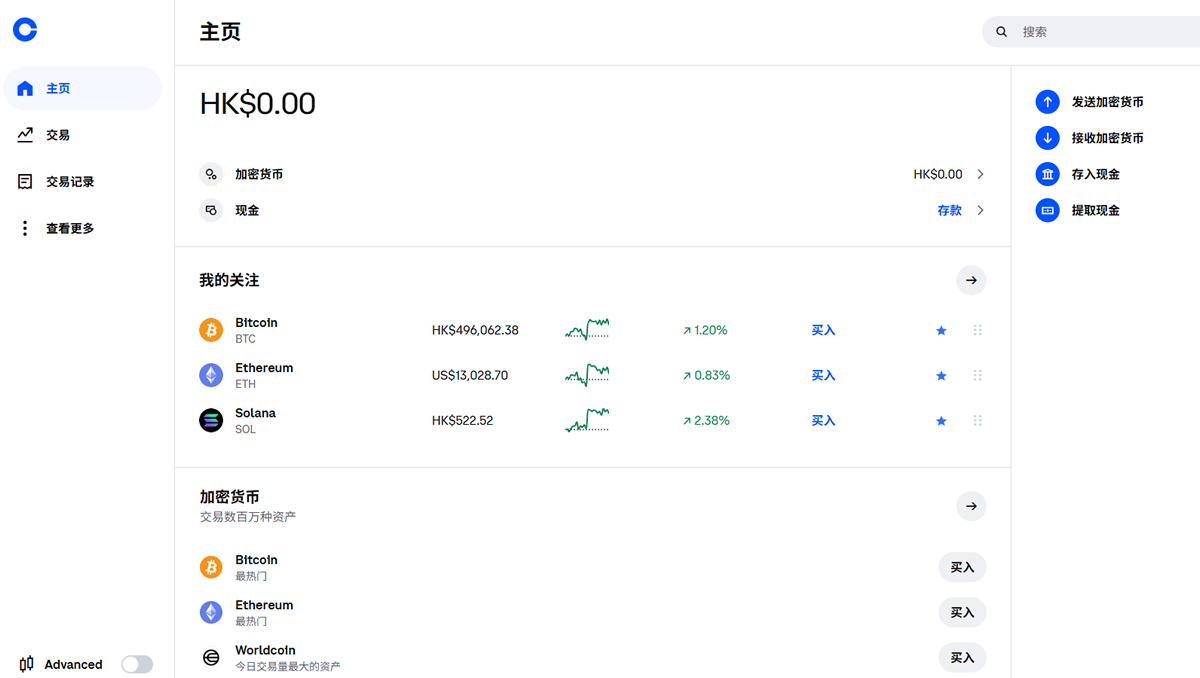Click the 存入现金 bank icon
Viewport: 1200px width, 678px height.
click(1047, 174)
